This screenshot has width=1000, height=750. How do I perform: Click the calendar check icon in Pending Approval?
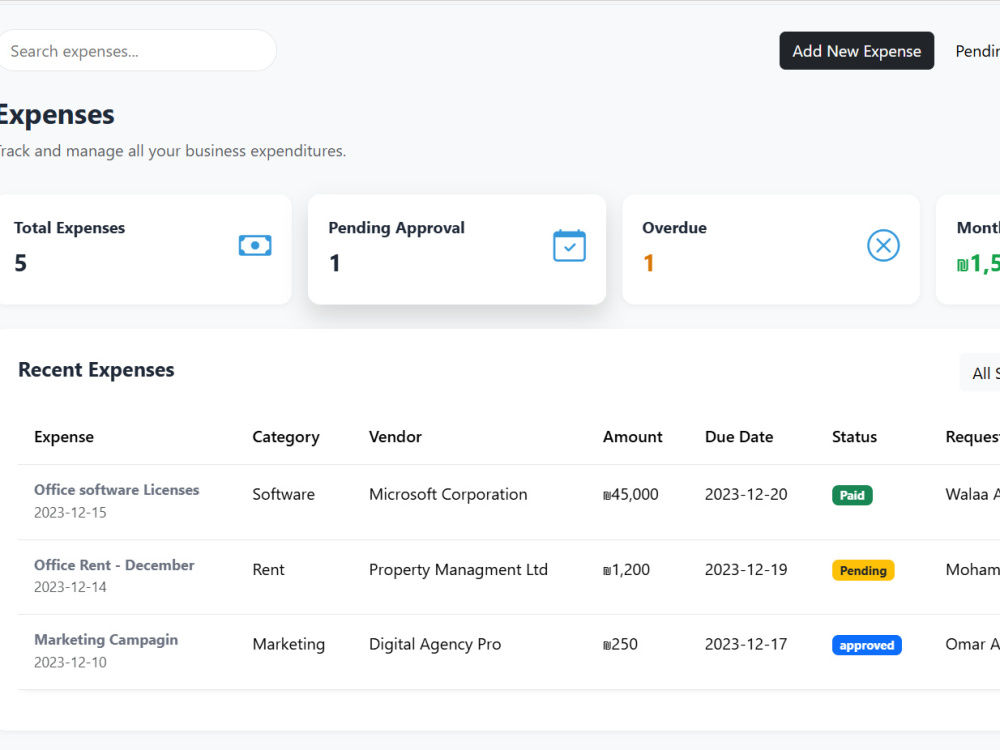[x=570, y=246]
